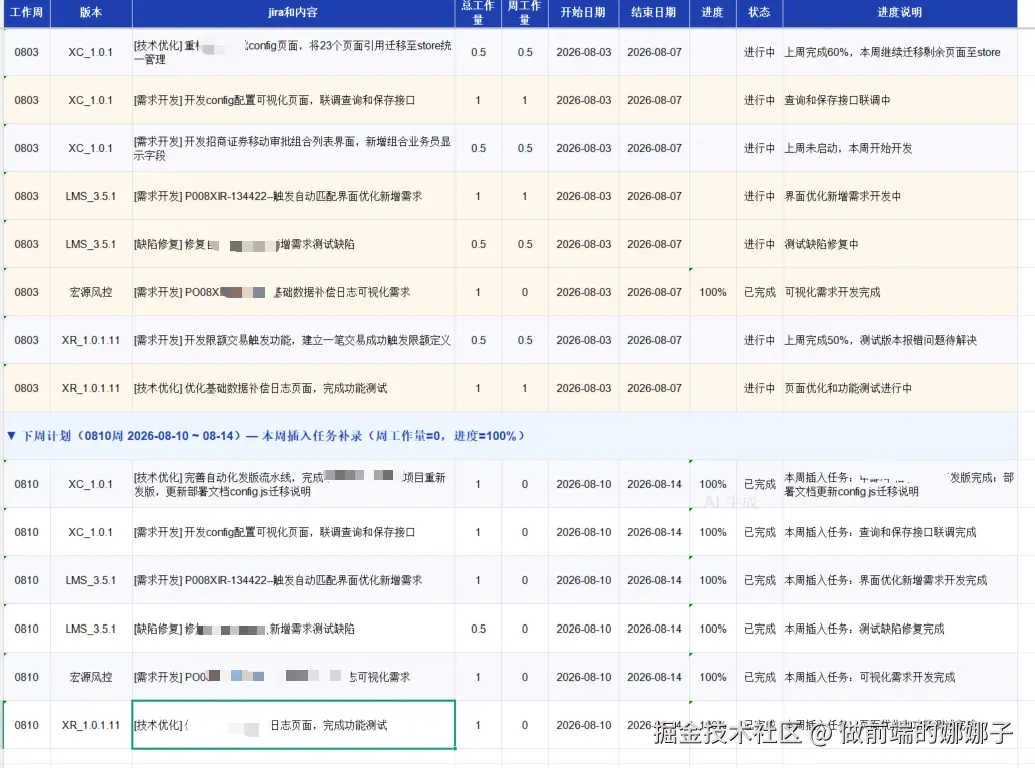
Task: Click 开始日期 '2026-08-03' in the 招商证券 row
Action: (x=584, y=148)
